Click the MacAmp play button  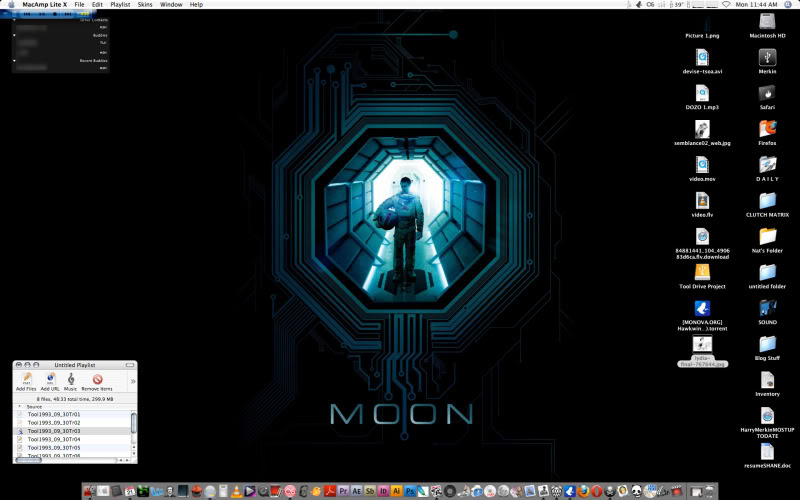tap(42, 14)
